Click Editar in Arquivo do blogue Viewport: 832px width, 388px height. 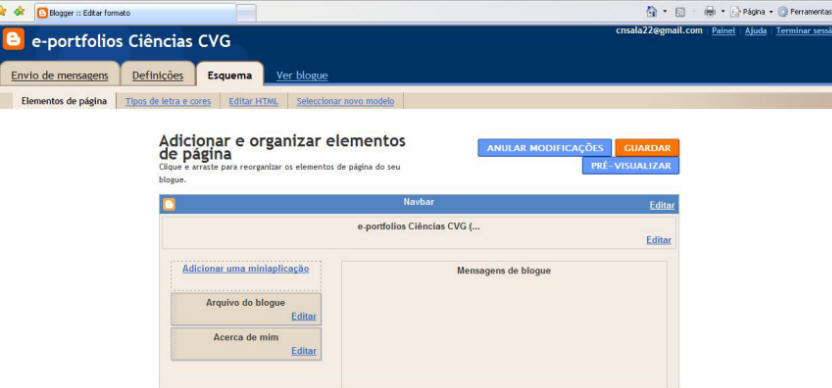304,316
